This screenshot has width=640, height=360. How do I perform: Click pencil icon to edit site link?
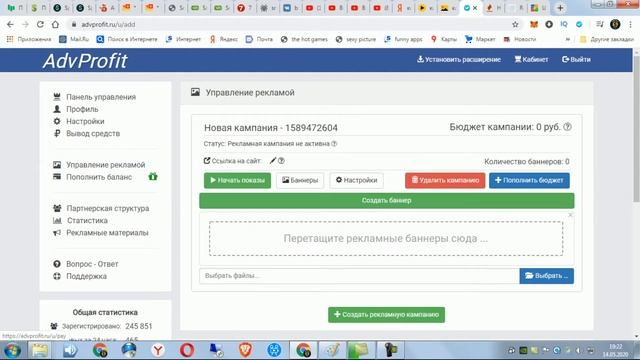point(273,161)
